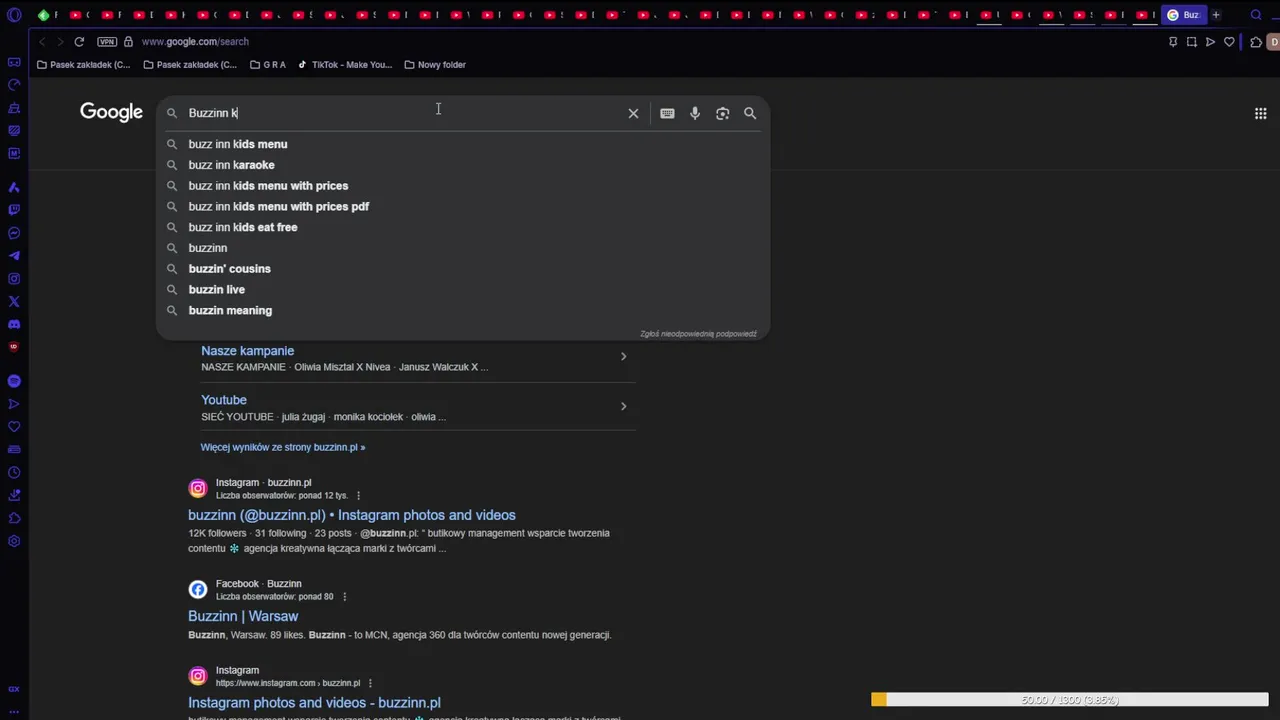The image size is (1280, 720).
Task: Clear the Google search box
Action: pyautogui.click(x=633, y=113)
